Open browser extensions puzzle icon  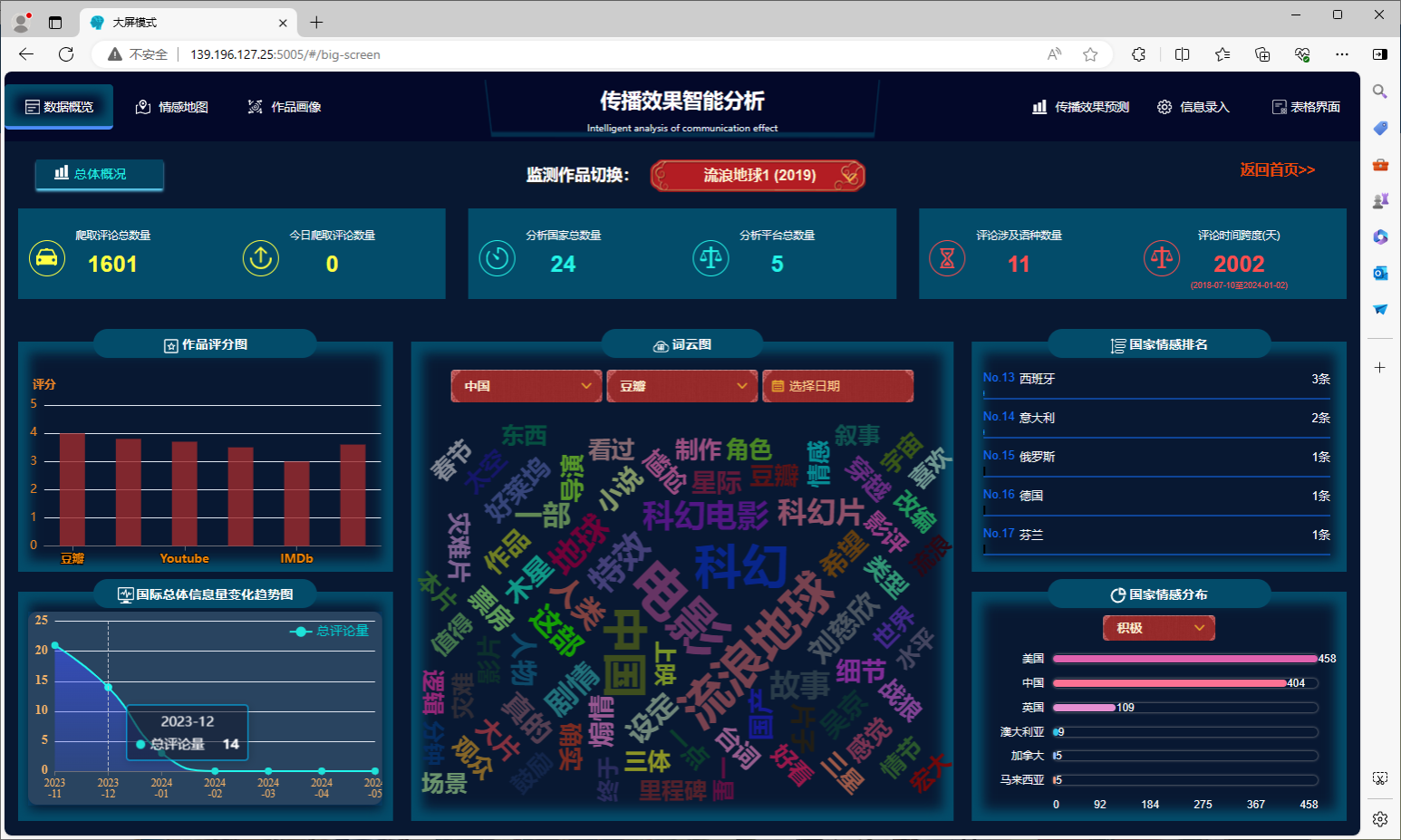1139,54
